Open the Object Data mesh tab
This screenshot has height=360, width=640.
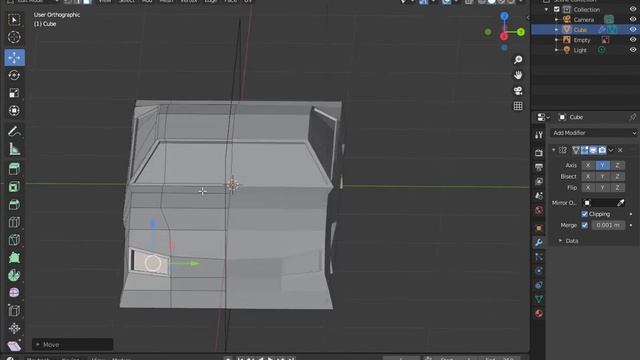[539, 299]
